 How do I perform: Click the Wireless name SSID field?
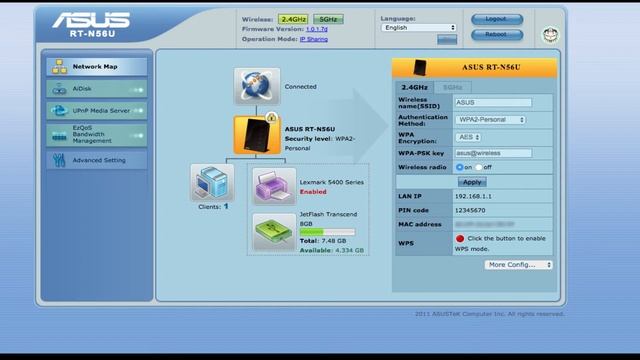tap(493, 102)
